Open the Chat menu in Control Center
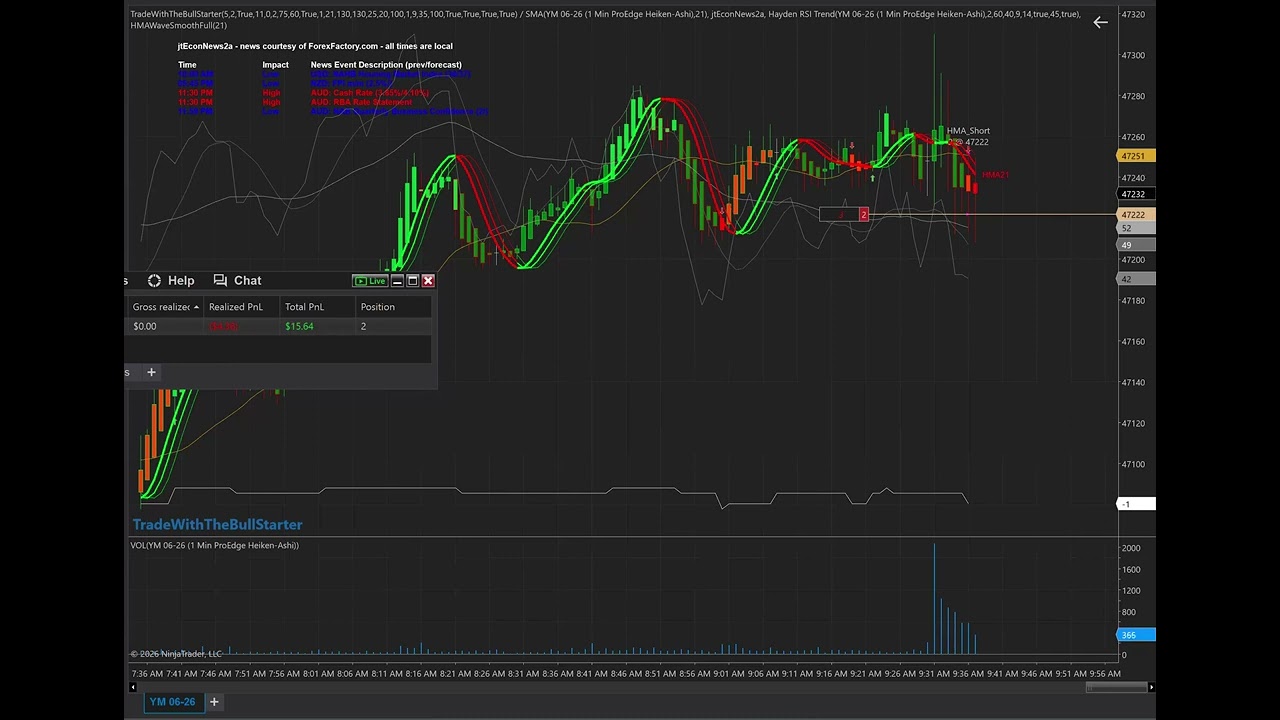 pyautogui.click(x=247, y=281)
